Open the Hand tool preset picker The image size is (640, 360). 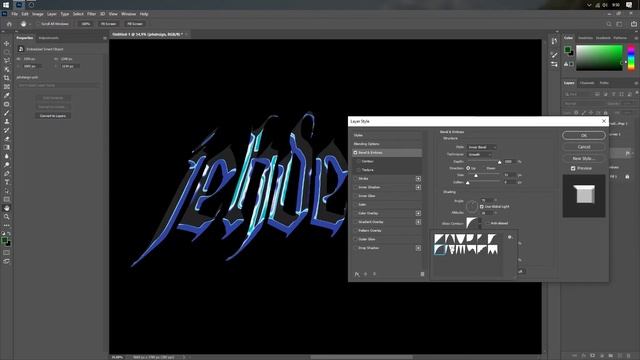pos(25,24)
